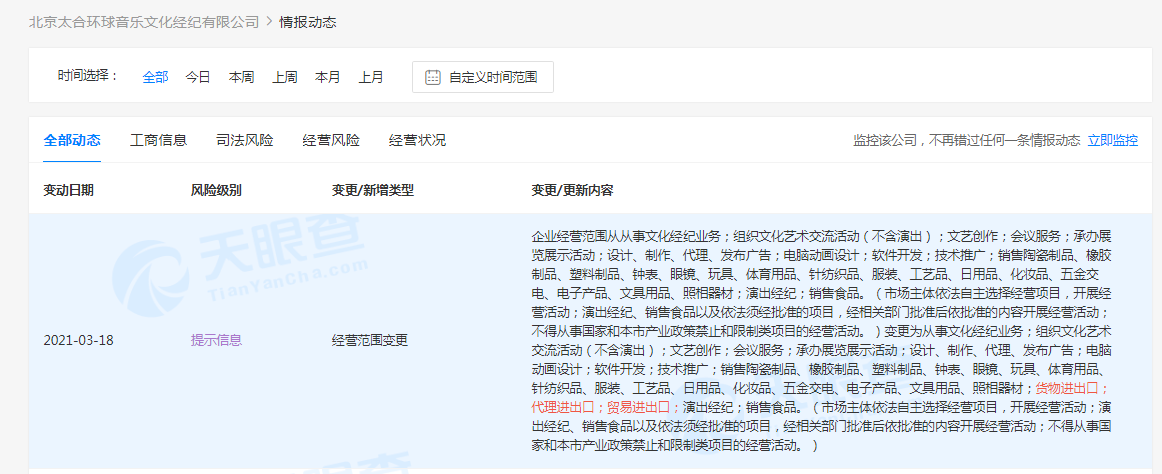1162x474 pixels.
Task: Click the 经营范围变更 type cell
Action: coord(370,341)
